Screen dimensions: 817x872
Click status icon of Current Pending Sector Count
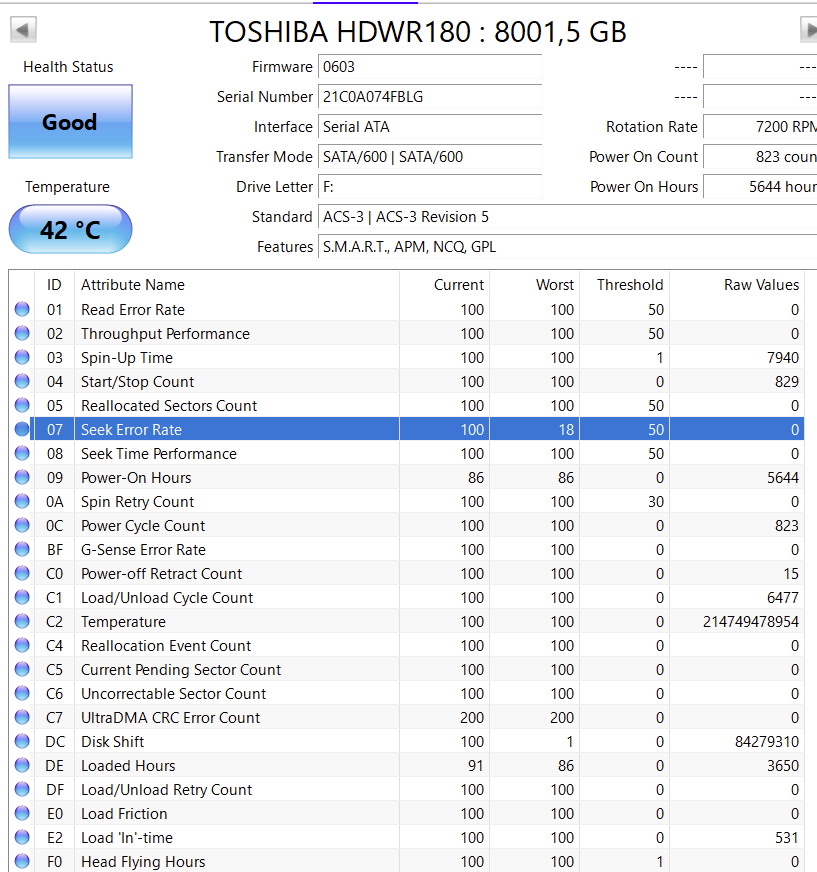click(22, 669)
